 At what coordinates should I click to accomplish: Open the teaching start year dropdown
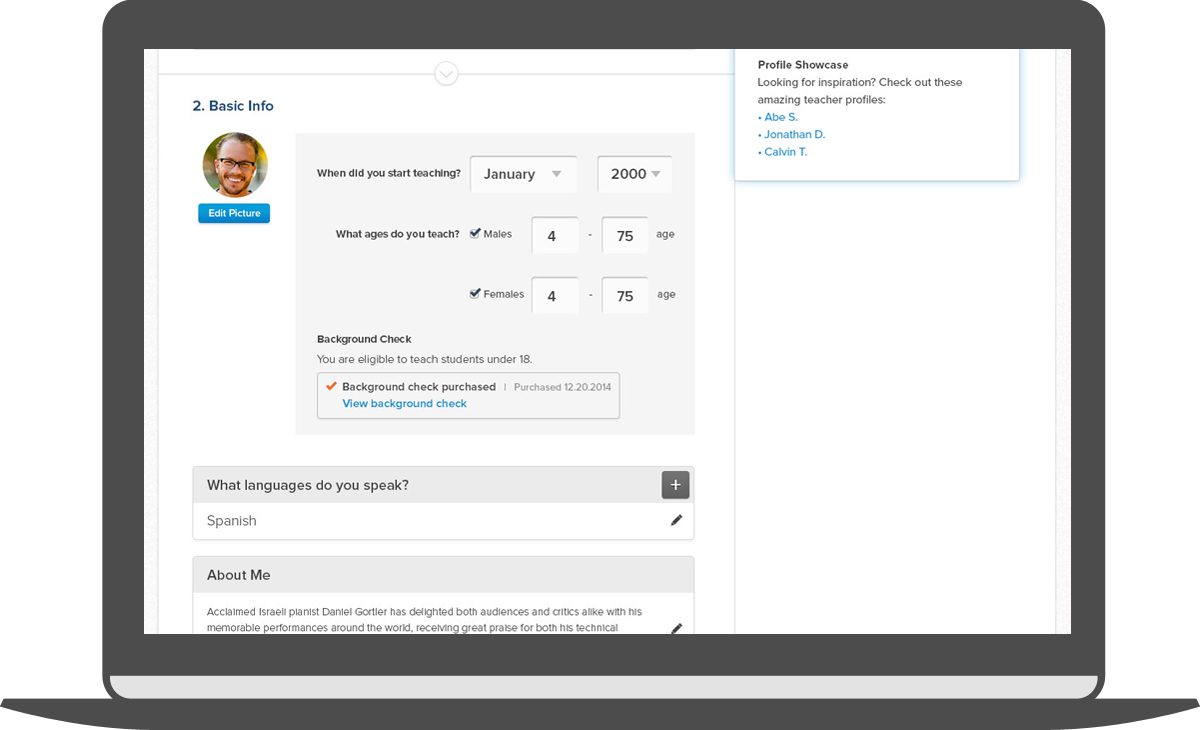634,173
